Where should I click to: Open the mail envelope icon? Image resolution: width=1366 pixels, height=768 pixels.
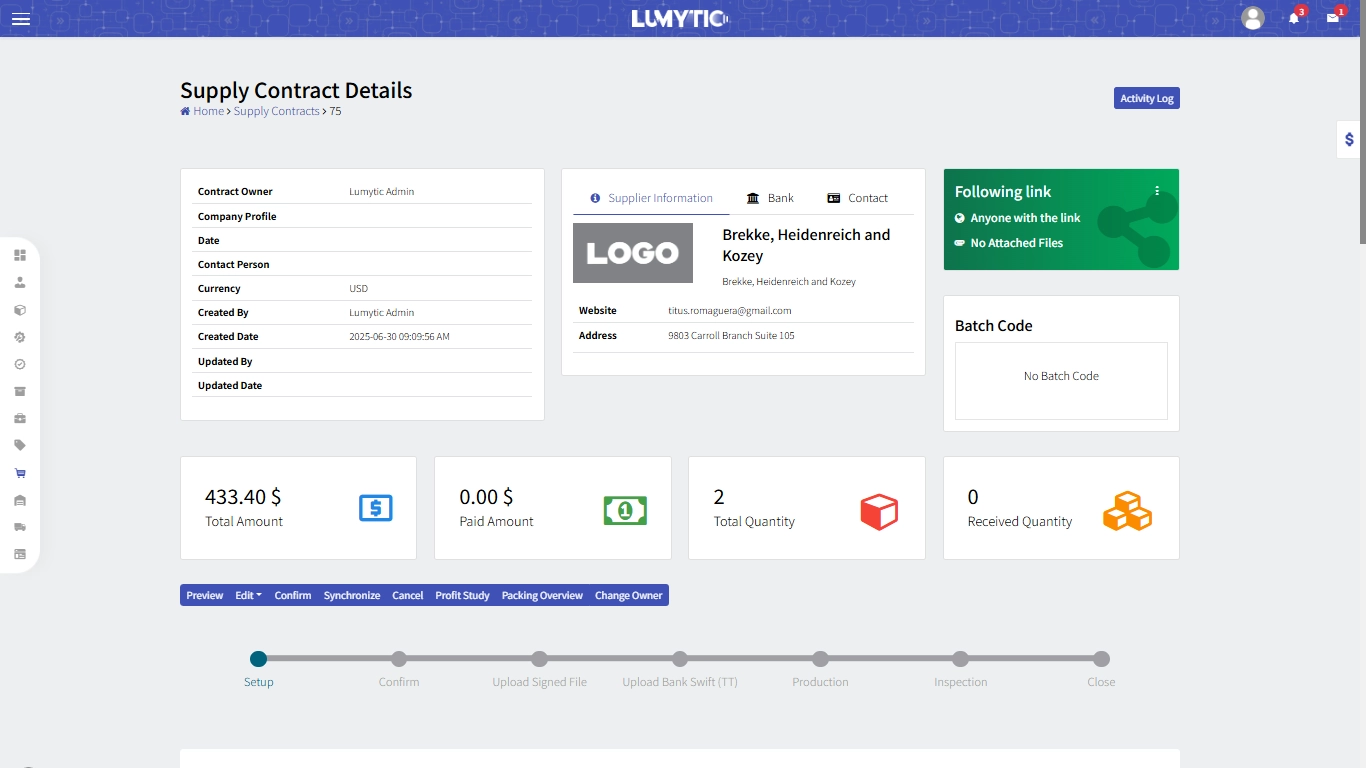1333,18
